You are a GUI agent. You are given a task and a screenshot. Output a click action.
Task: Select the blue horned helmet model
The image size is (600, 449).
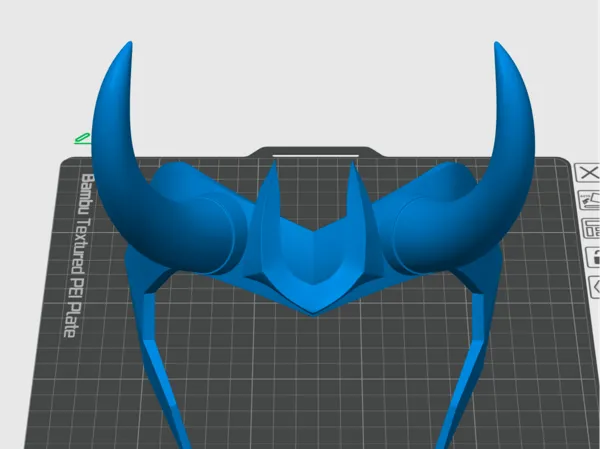tap(313, 245)
